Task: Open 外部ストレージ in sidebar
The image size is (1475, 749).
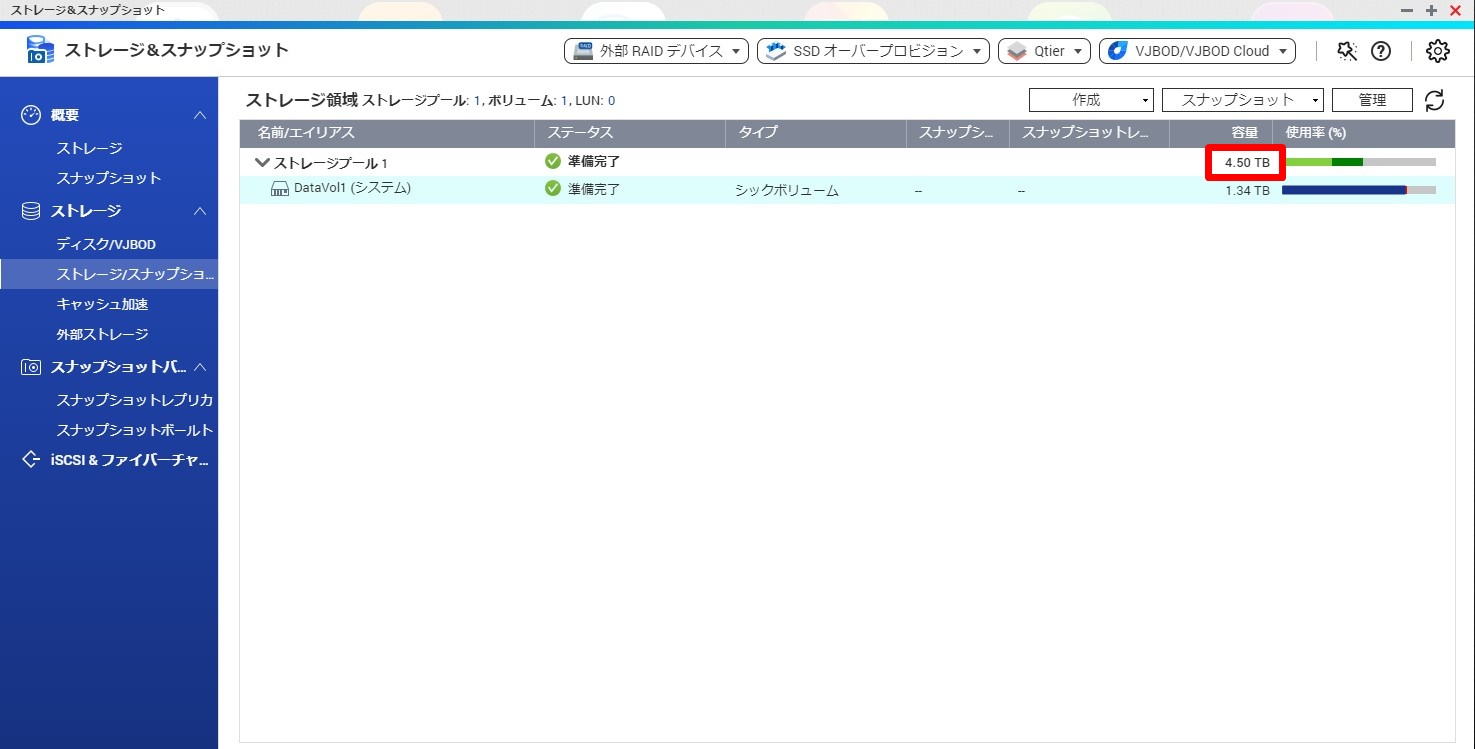Action: (102, 334)
